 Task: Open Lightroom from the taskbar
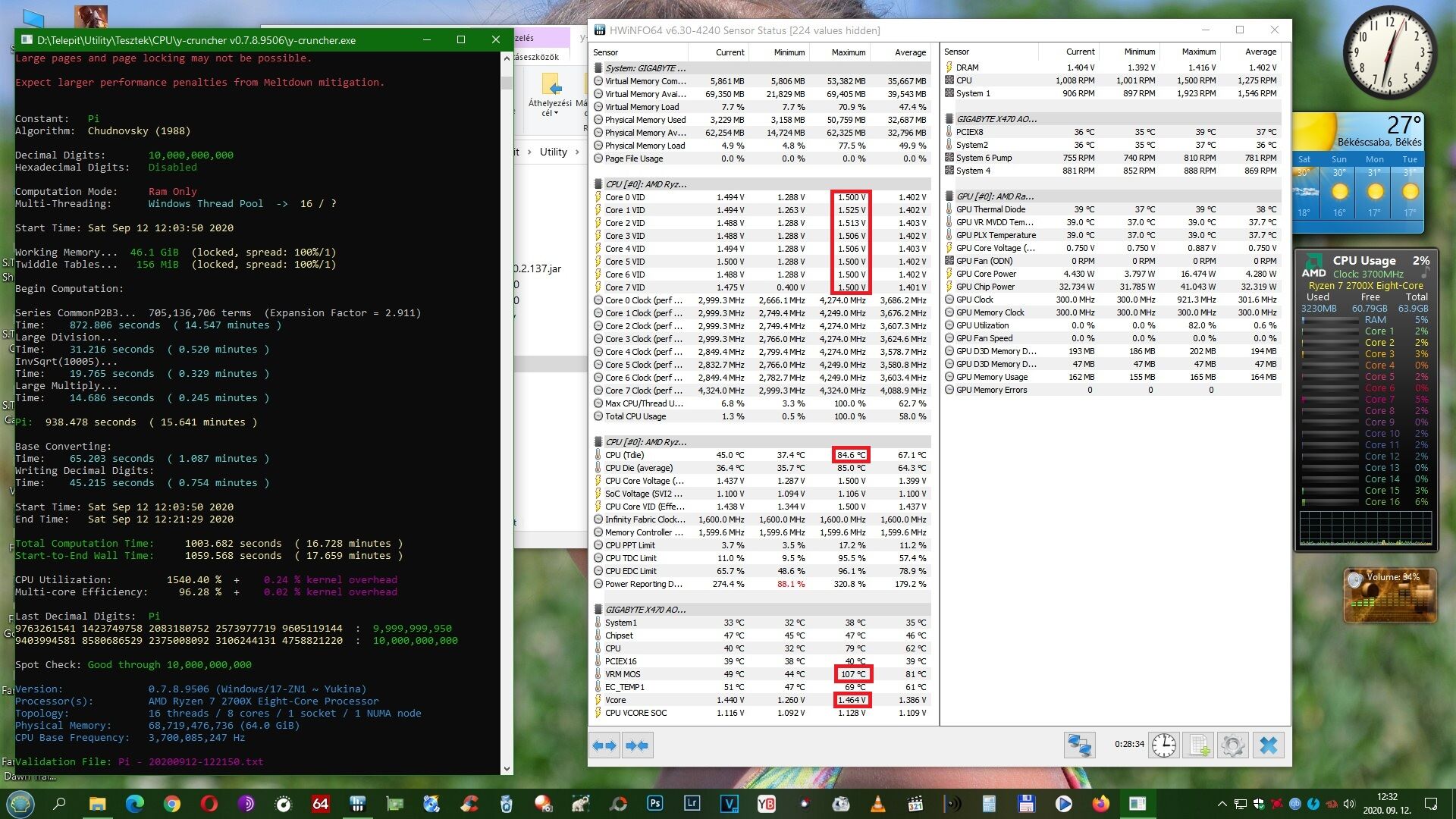click(692, 804)
